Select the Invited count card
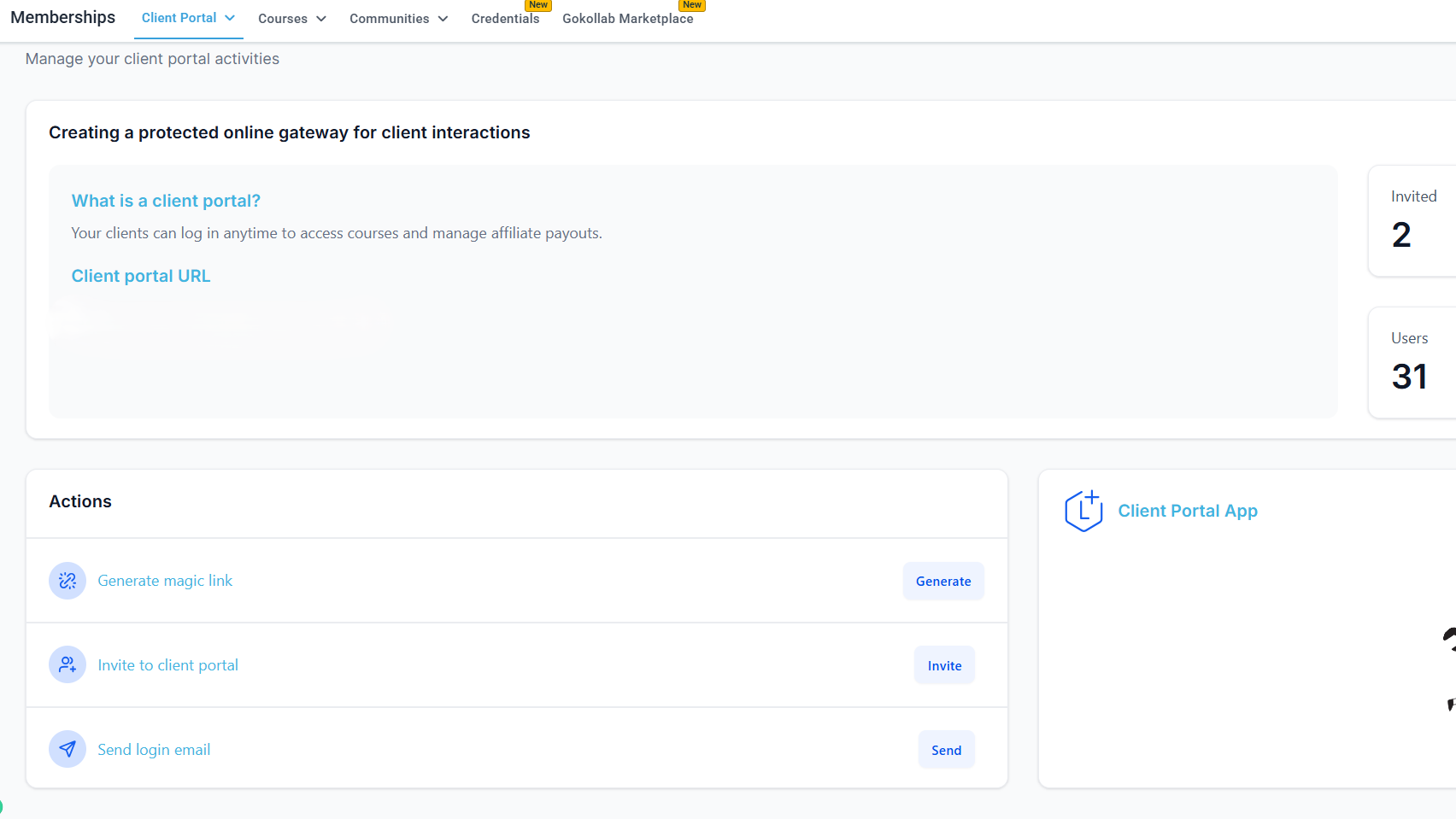 point(1413,220)
